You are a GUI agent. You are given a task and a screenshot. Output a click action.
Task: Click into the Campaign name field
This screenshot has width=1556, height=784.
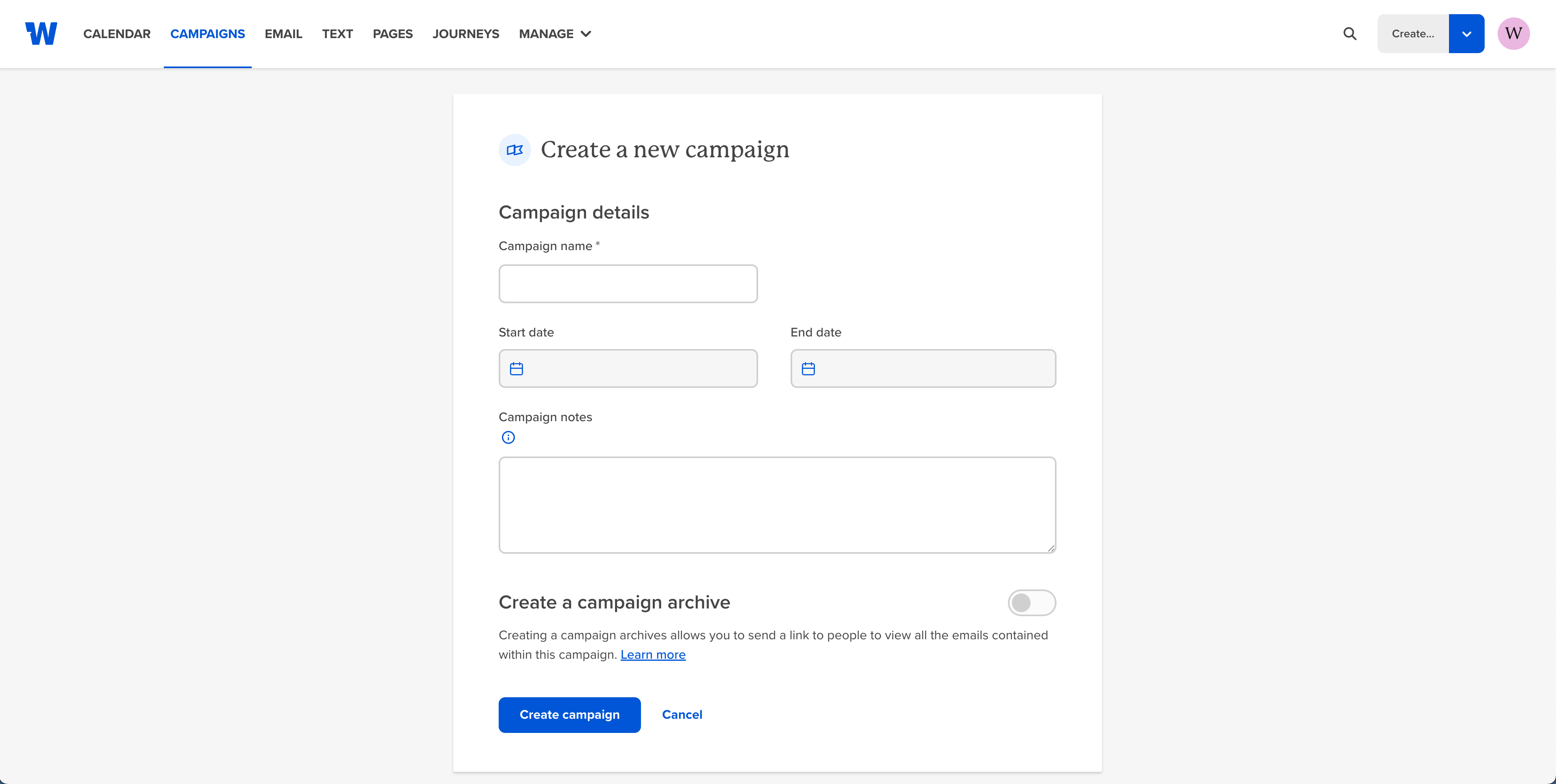point(628,283)
